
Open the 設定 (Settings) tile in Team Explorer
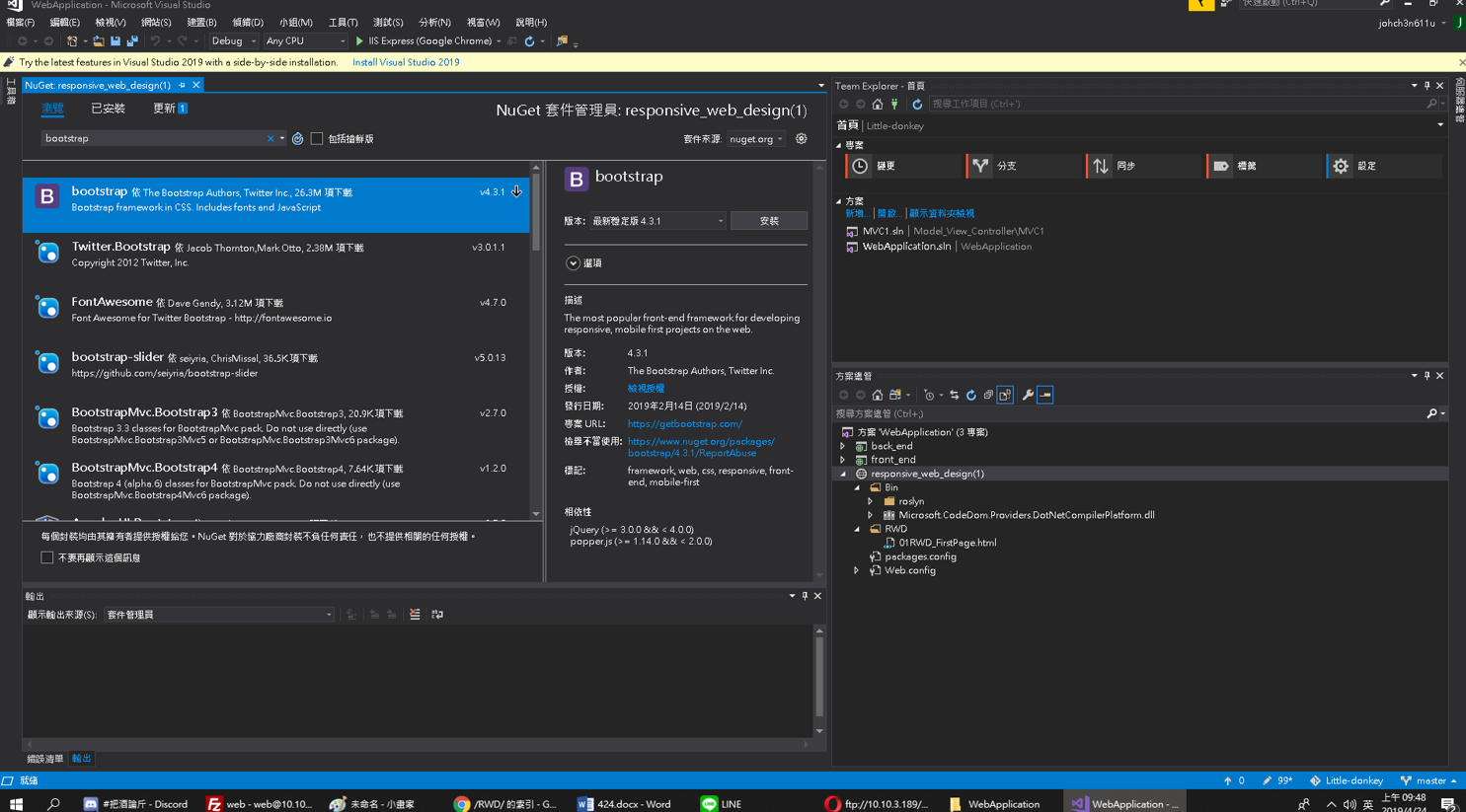[x=1385, y=166]
